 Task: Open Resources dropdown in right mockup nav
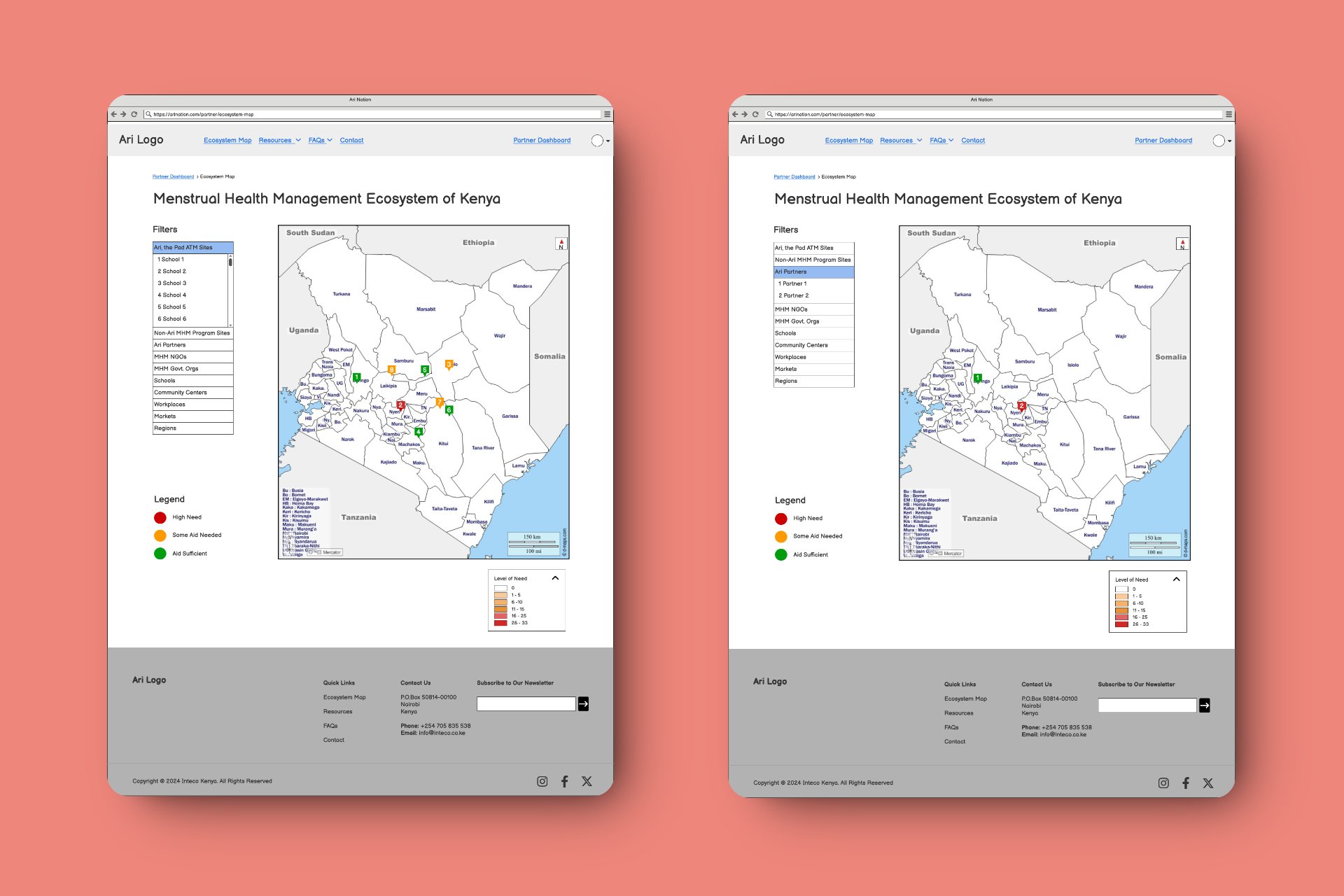pyautogui.click(x=901, y=140)
